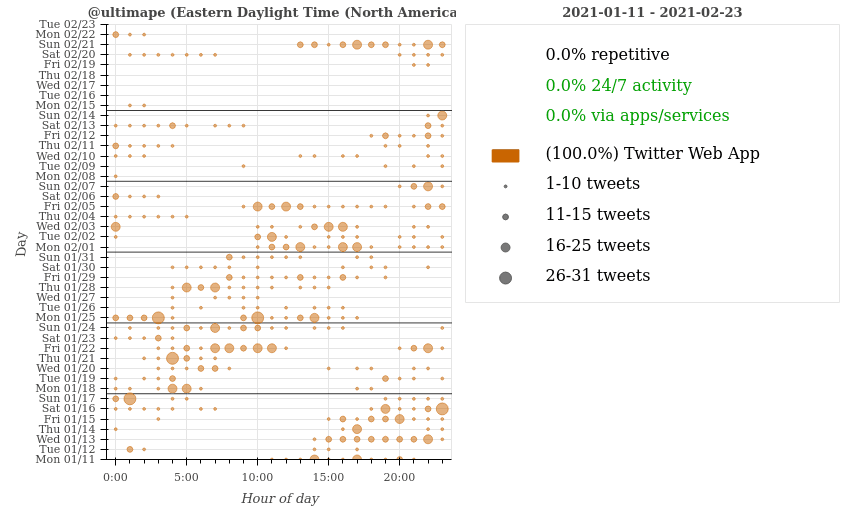Screen dimensions: 854x510
Task: Click the 11-15 tweets legend circle
Action: click(x=505, y=216)
